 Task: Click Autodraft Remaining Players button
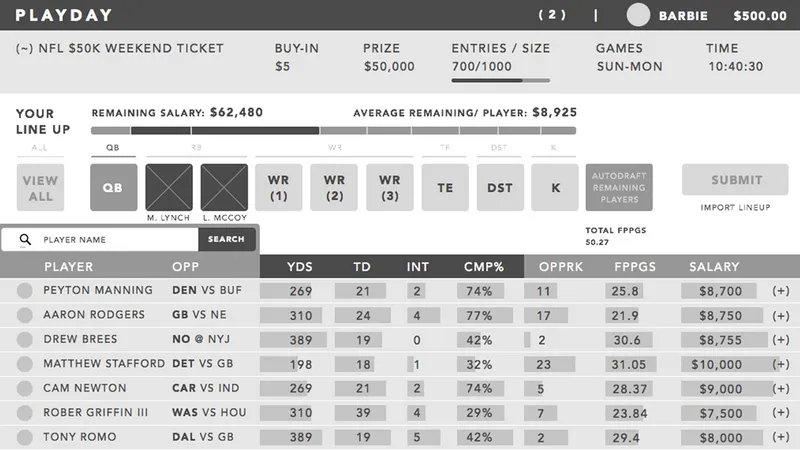coord(619,187)
